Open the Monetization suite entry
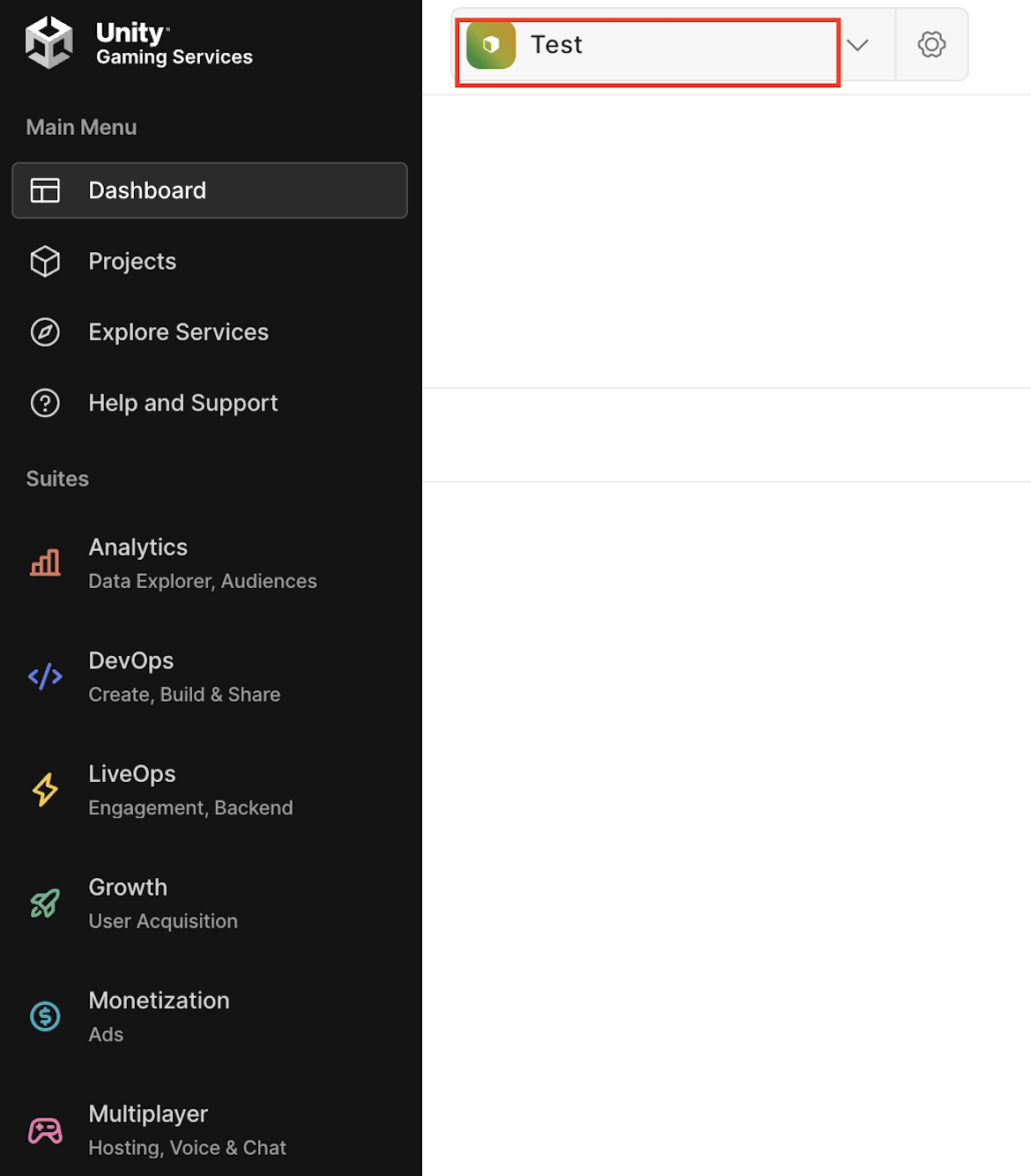 (210, 1016)
